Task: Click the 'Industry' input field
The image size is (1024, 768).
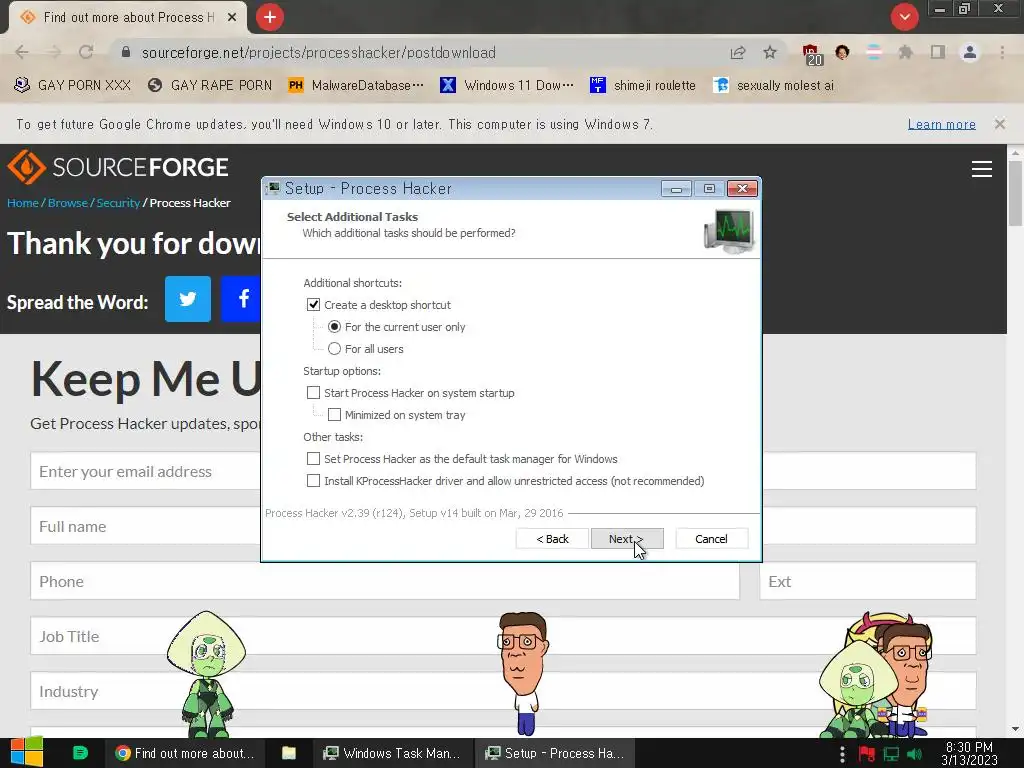Action: 503,691
